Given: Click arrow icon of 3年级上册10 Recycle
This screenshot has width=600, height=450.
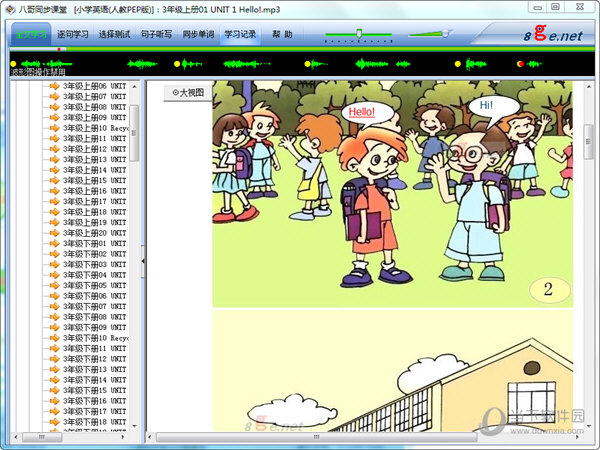Looking at the screenshot, I should tap(54, 128).
